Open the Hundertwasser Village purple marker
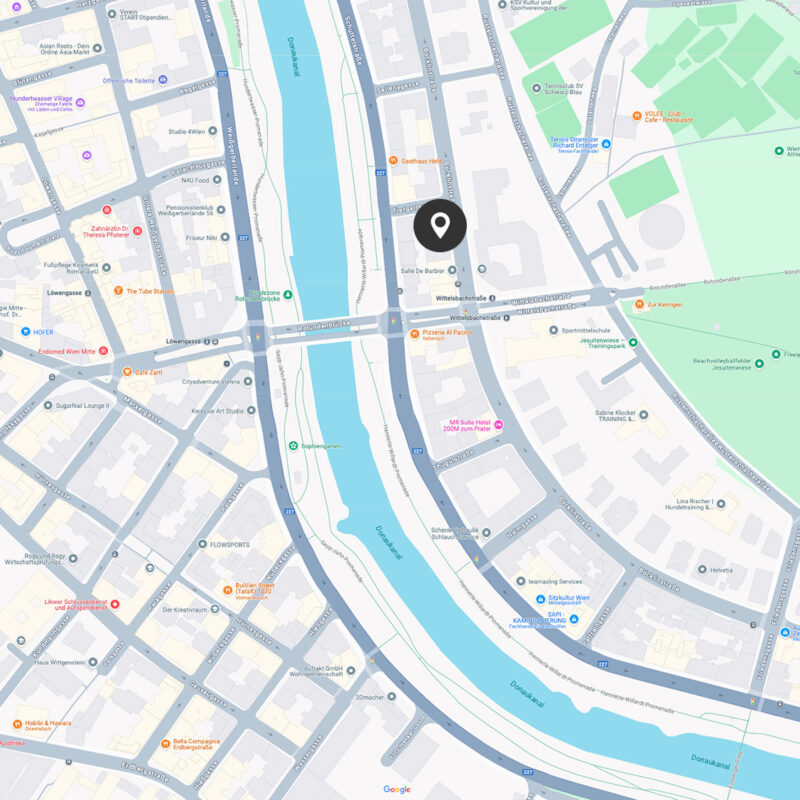 pyautogui.click(x=80, y=103)
